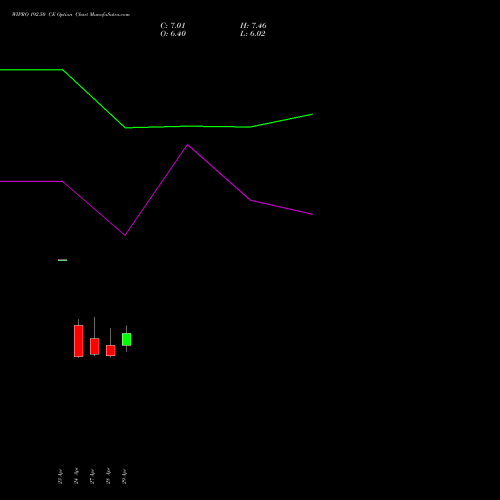
Task: Select the close value C: 7.01
Action: [x=173, y=25]
